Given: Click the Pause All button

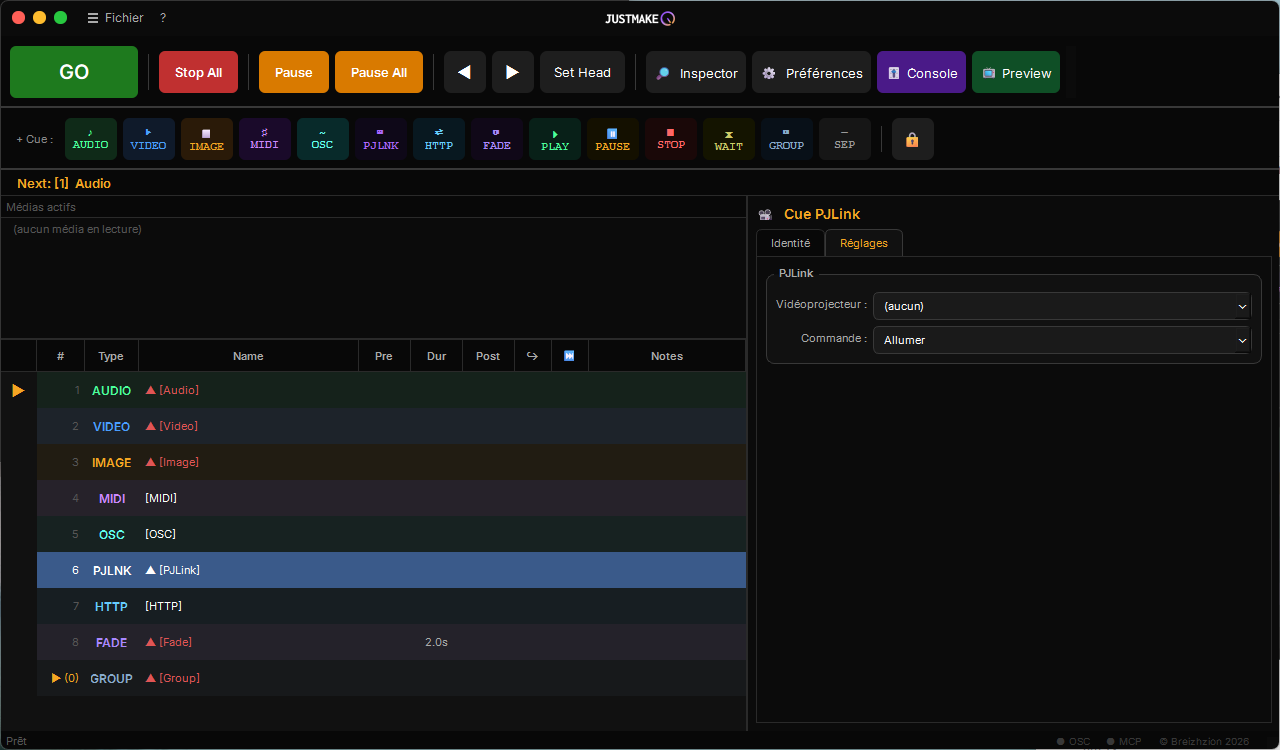Looking at the screenshot, I should point(379,72).
